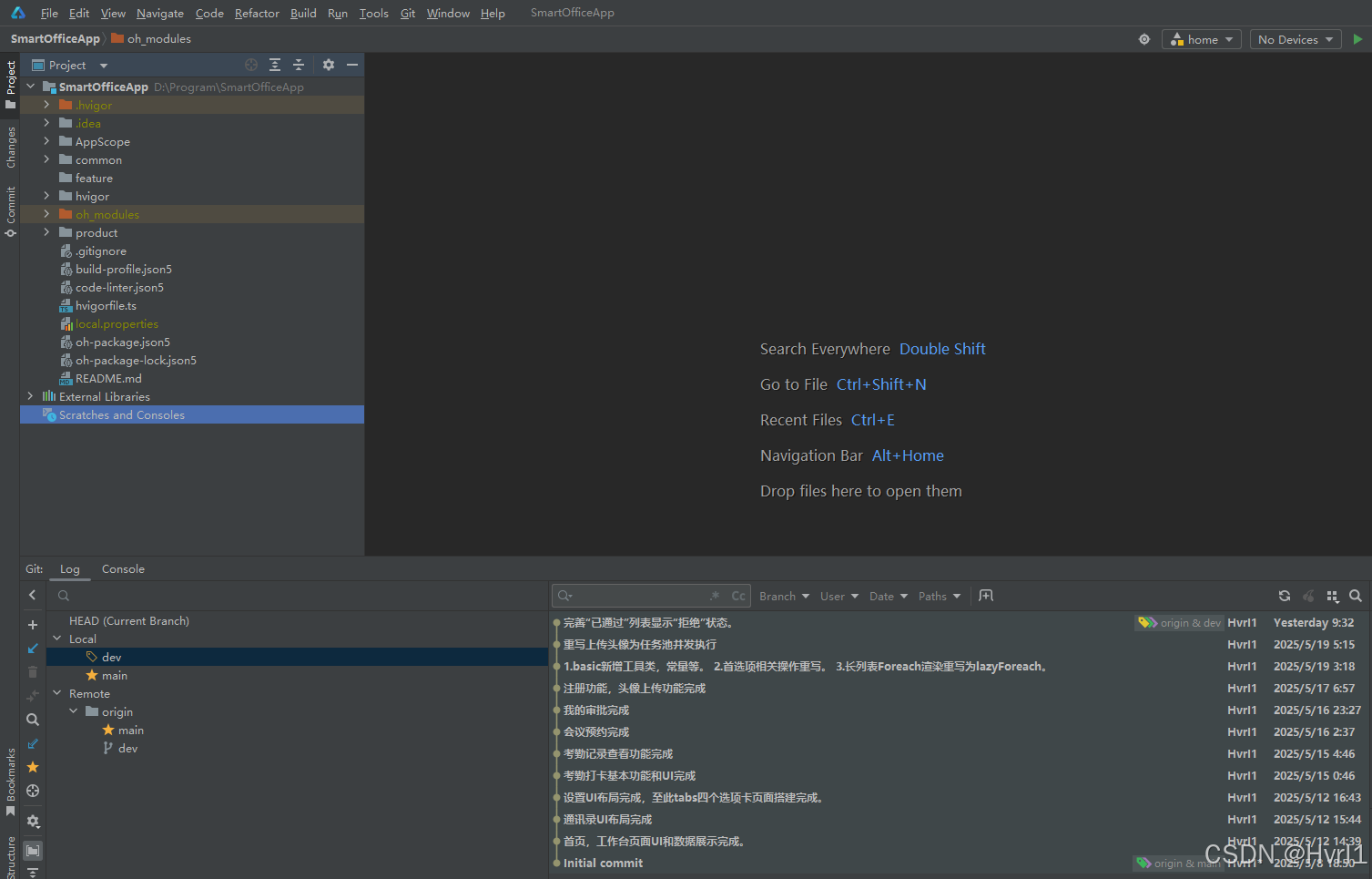Toggle regex option in log search
This screenshot has height=879, width=1372.
point(715,596)
